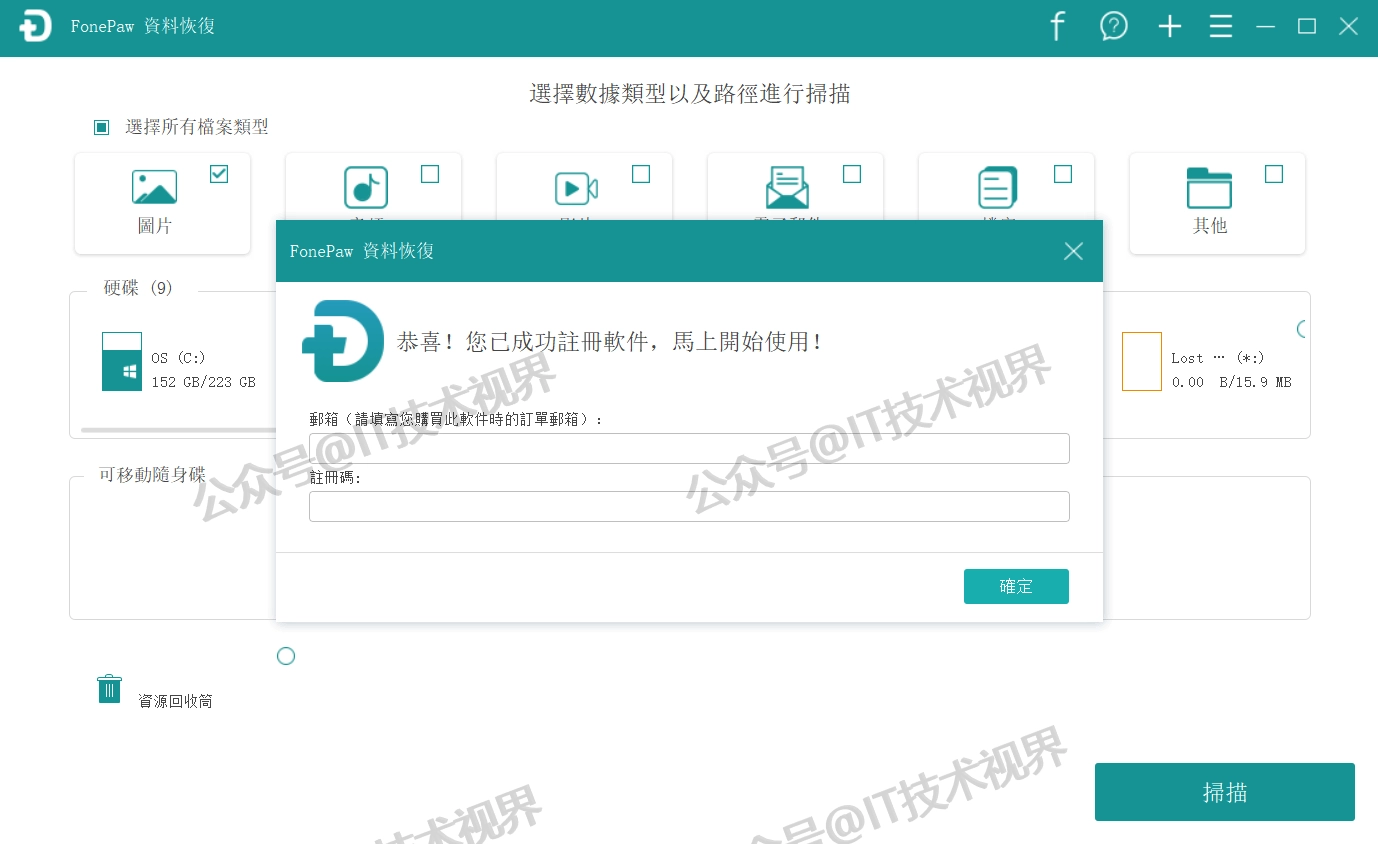Open the hamburger menu icon
The width and height of the screenshot is (1378, 844).
coord(1220,27)
